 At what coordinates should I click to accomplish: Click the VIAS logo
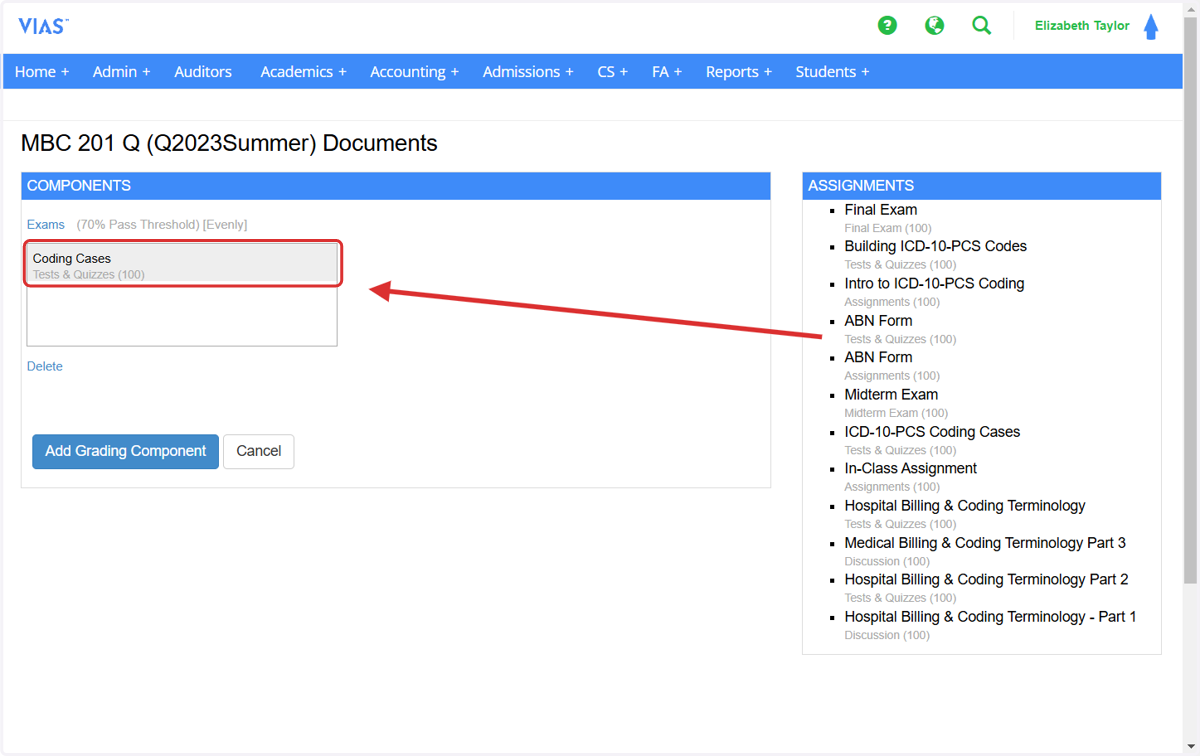[44, 26]
